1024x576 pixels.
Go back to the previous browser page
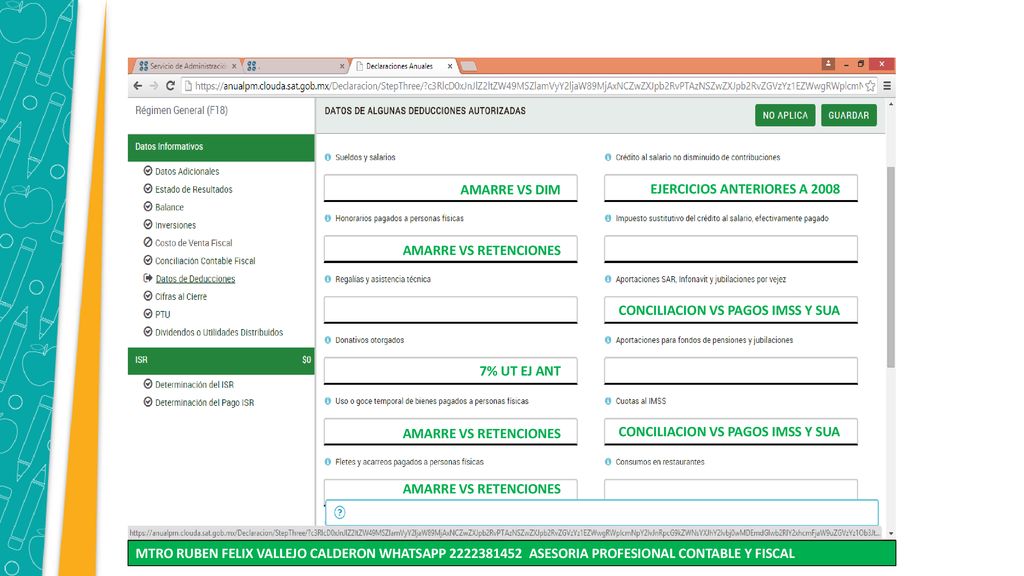[137, 86]
